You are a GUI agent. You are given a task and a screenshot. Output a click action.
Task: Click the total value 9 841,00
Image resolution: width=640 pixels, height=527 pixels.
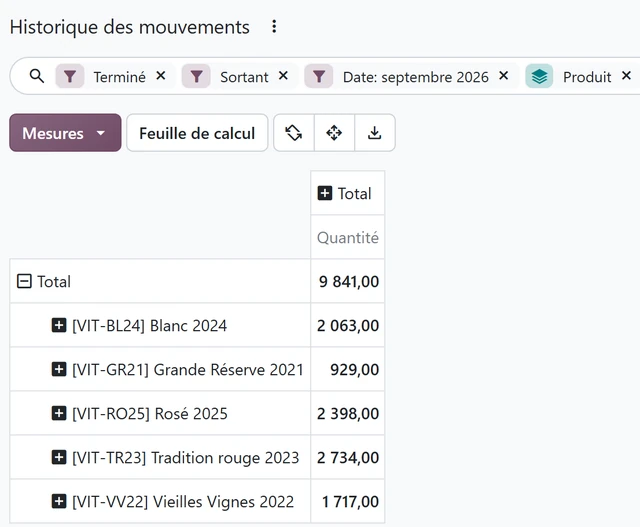[349, 282]
